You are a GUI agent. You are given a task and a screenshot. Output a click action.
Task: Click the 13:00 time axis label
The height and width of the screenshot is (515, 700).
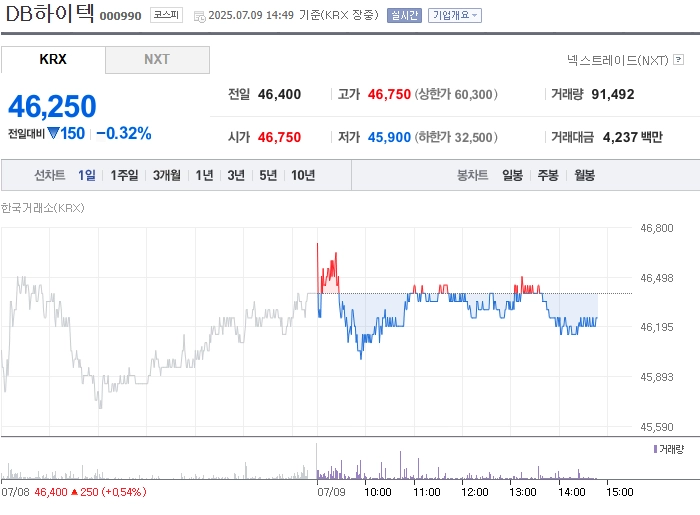tap(522, 492)
